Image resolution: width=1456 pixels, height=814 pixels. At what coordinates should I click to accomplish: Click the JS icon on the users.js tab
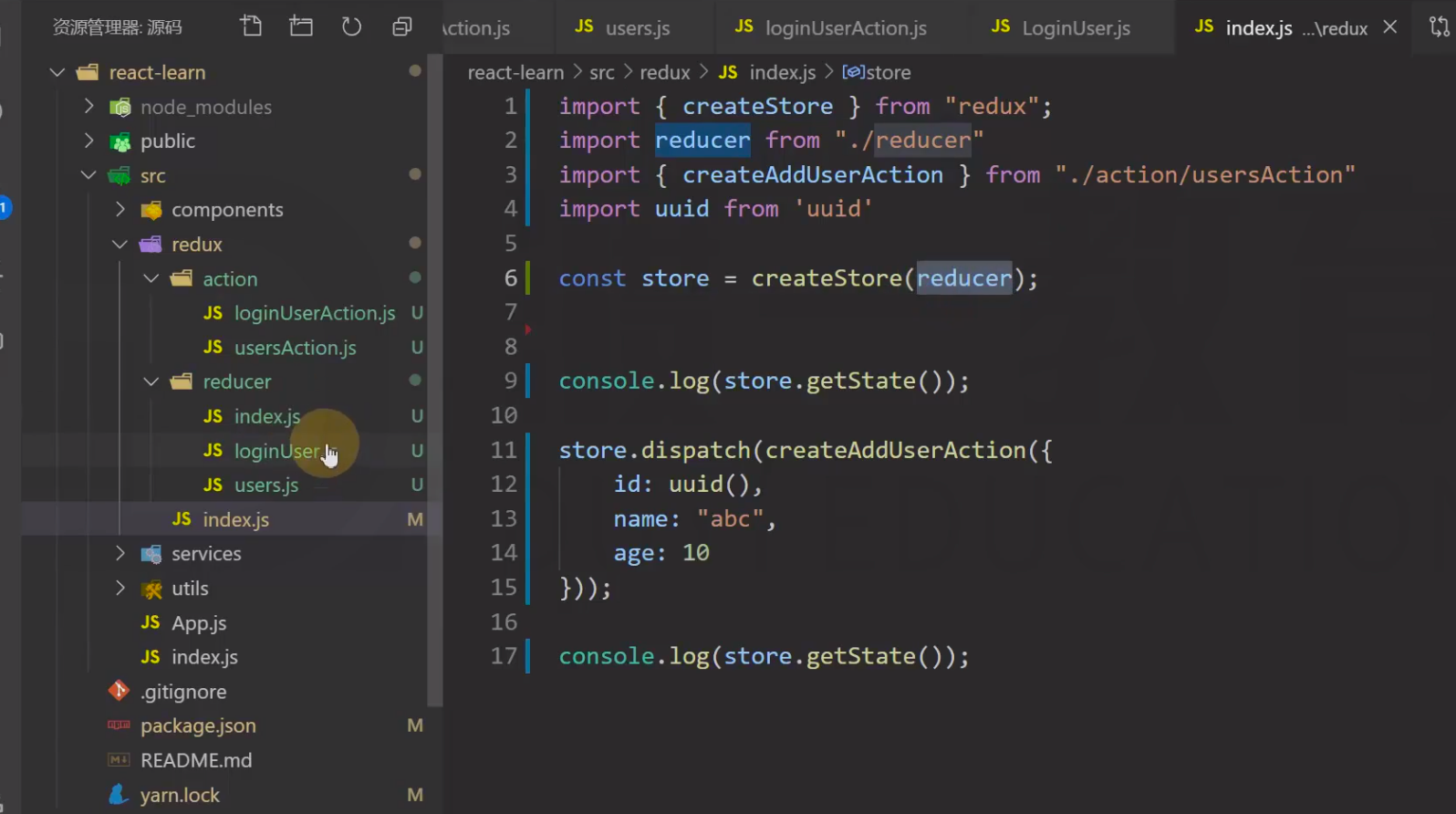pyautogui.click(x=584, y=26)
